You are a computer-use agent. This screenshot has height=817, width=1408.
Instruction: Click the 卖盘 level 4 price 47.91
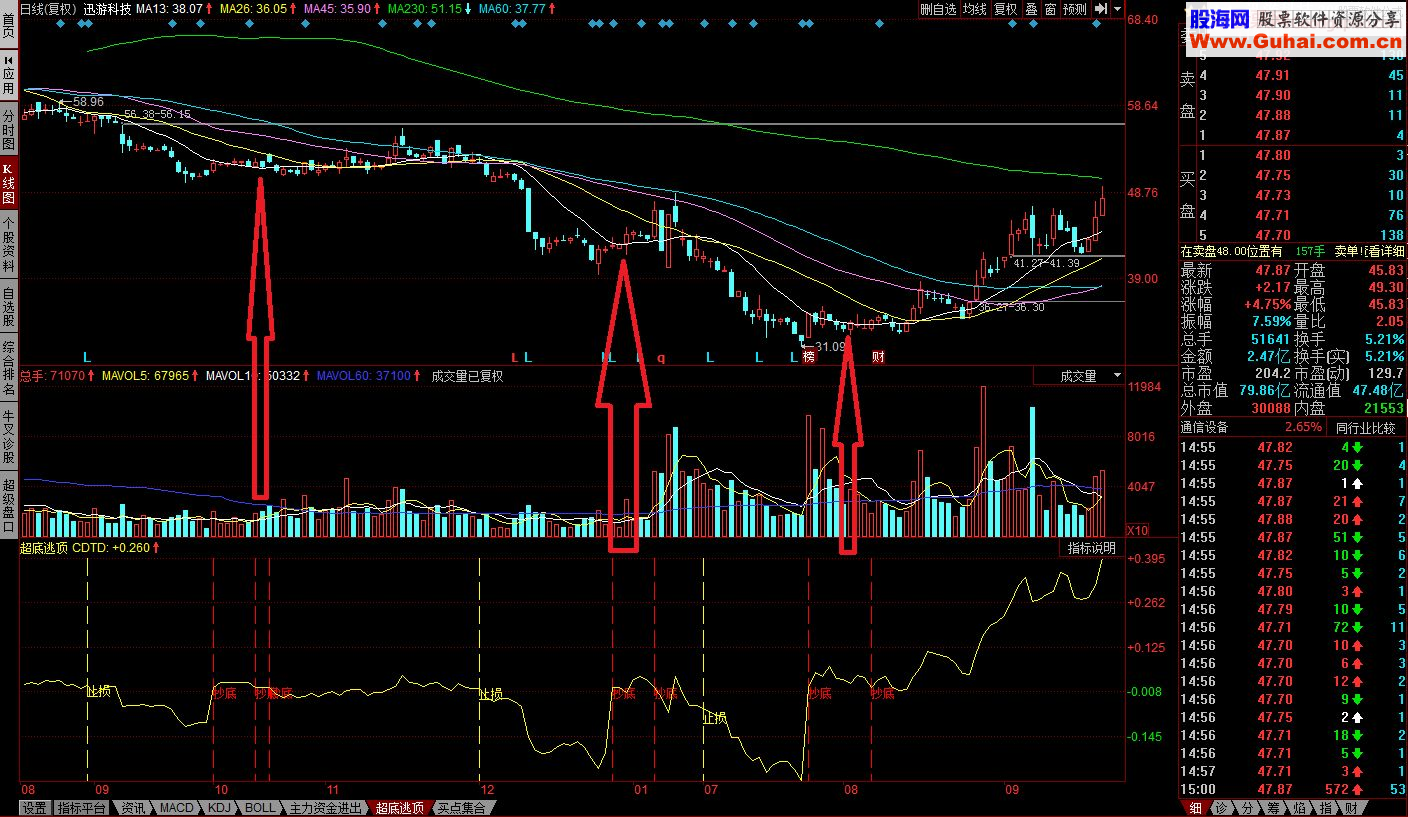[x=1272, y=75]
